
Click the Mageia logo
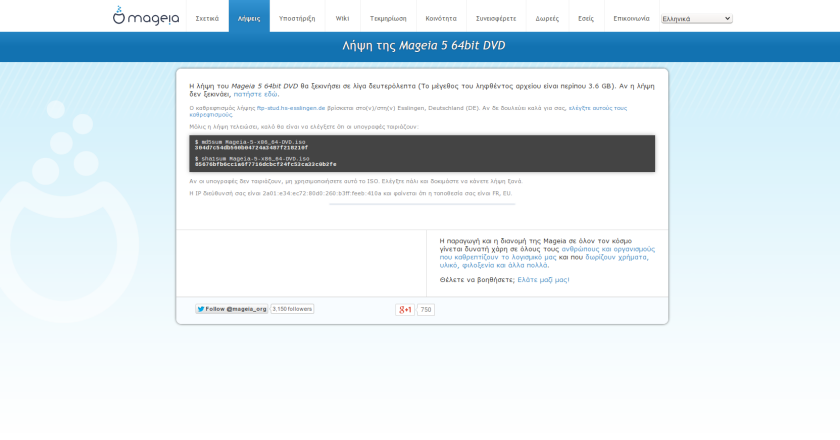[146, 16]
